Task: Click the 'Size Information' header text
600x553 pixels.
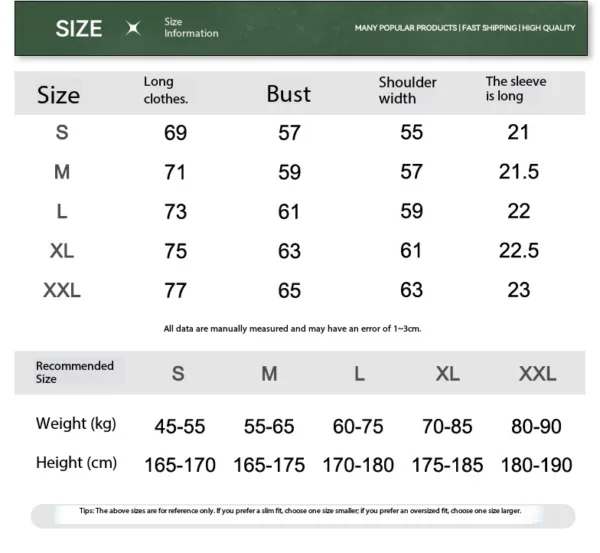Action: [190, 28]
